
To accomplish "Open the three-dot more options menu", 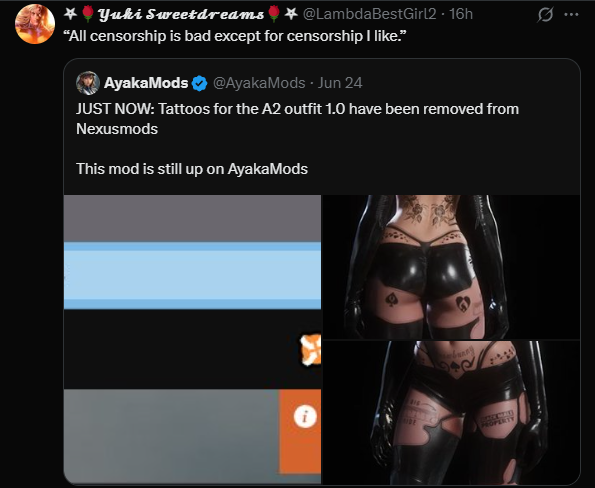I will pos(571,15).
